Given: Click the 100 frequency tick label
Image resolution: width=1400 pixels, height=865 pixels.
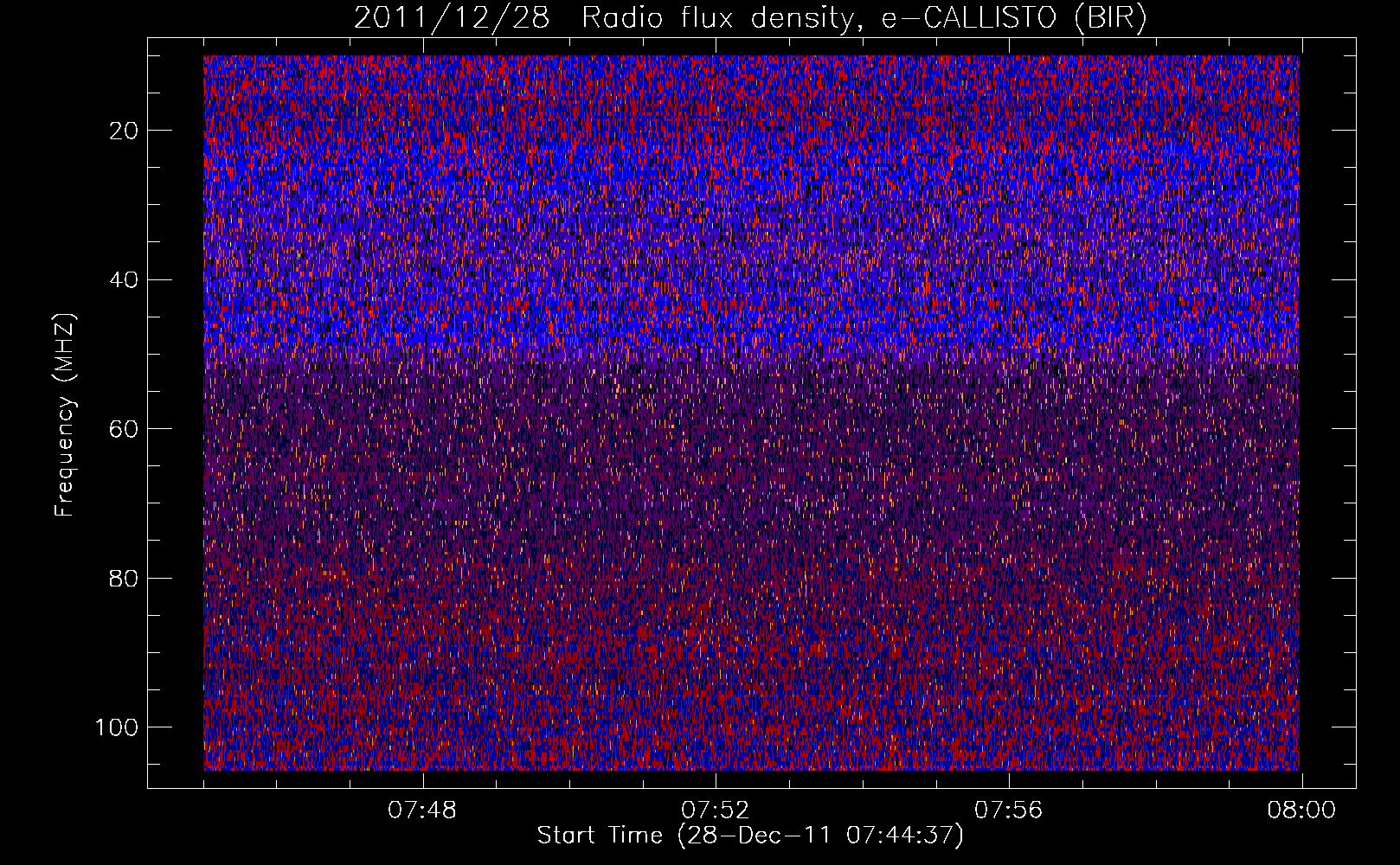Looking at the screenshot, I should 117,727.
